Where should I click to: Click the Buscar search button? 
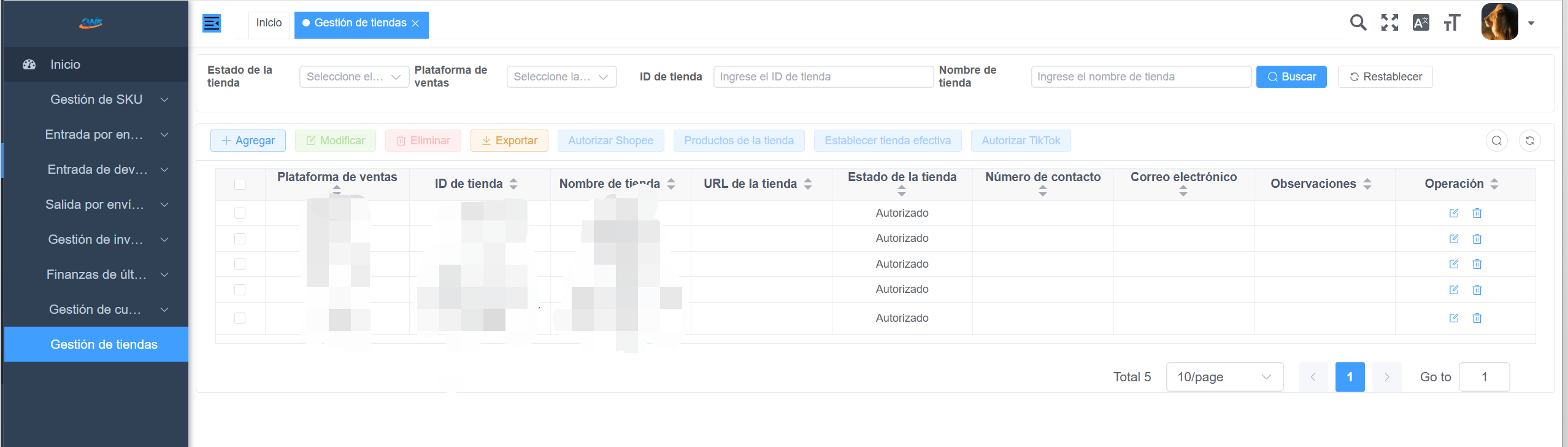(x=1291, y=77)
